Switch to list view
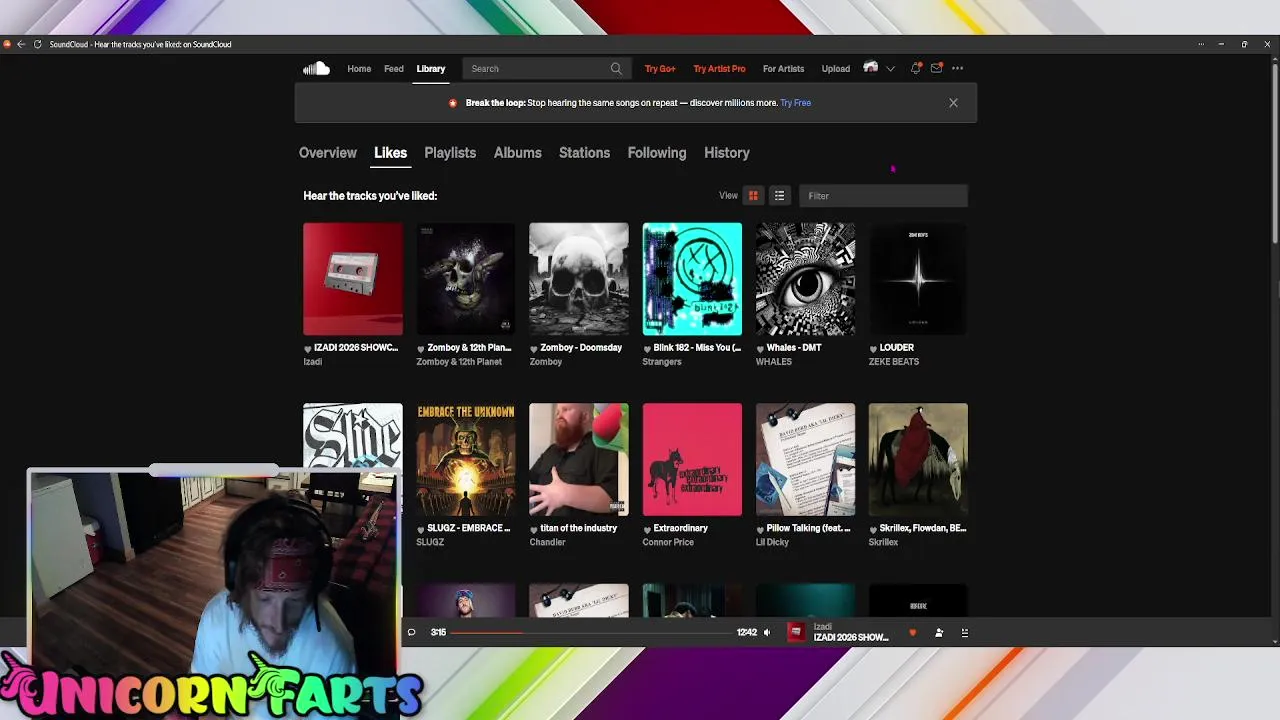The height and width of the screenshot is (720, 1280). click(779, 196)
